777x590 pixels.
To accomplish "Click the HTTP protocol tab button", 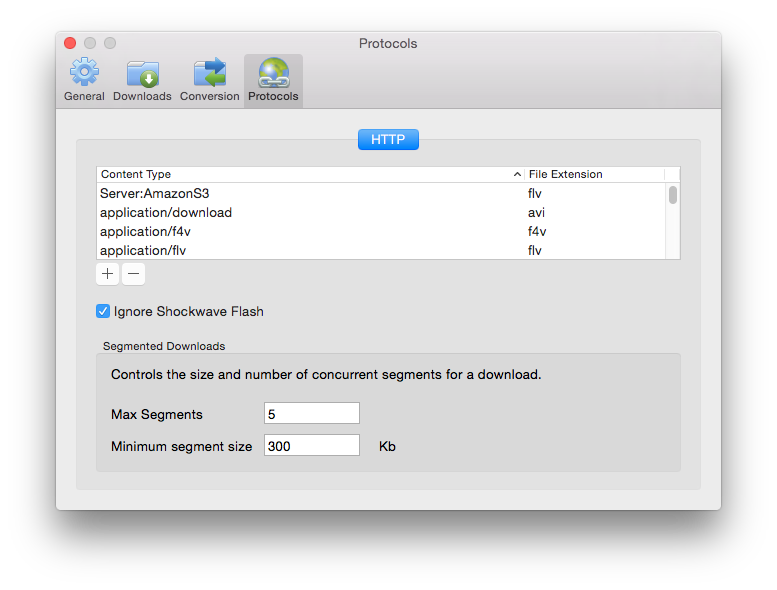I will point(388,140).
